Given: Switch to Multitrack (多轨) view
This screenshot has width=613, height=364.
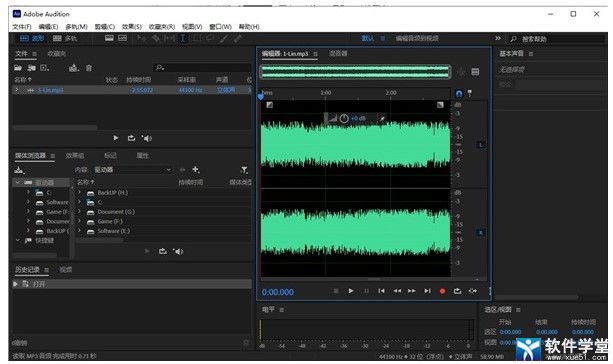Looking at the screenshot, I should coord(65,38).
